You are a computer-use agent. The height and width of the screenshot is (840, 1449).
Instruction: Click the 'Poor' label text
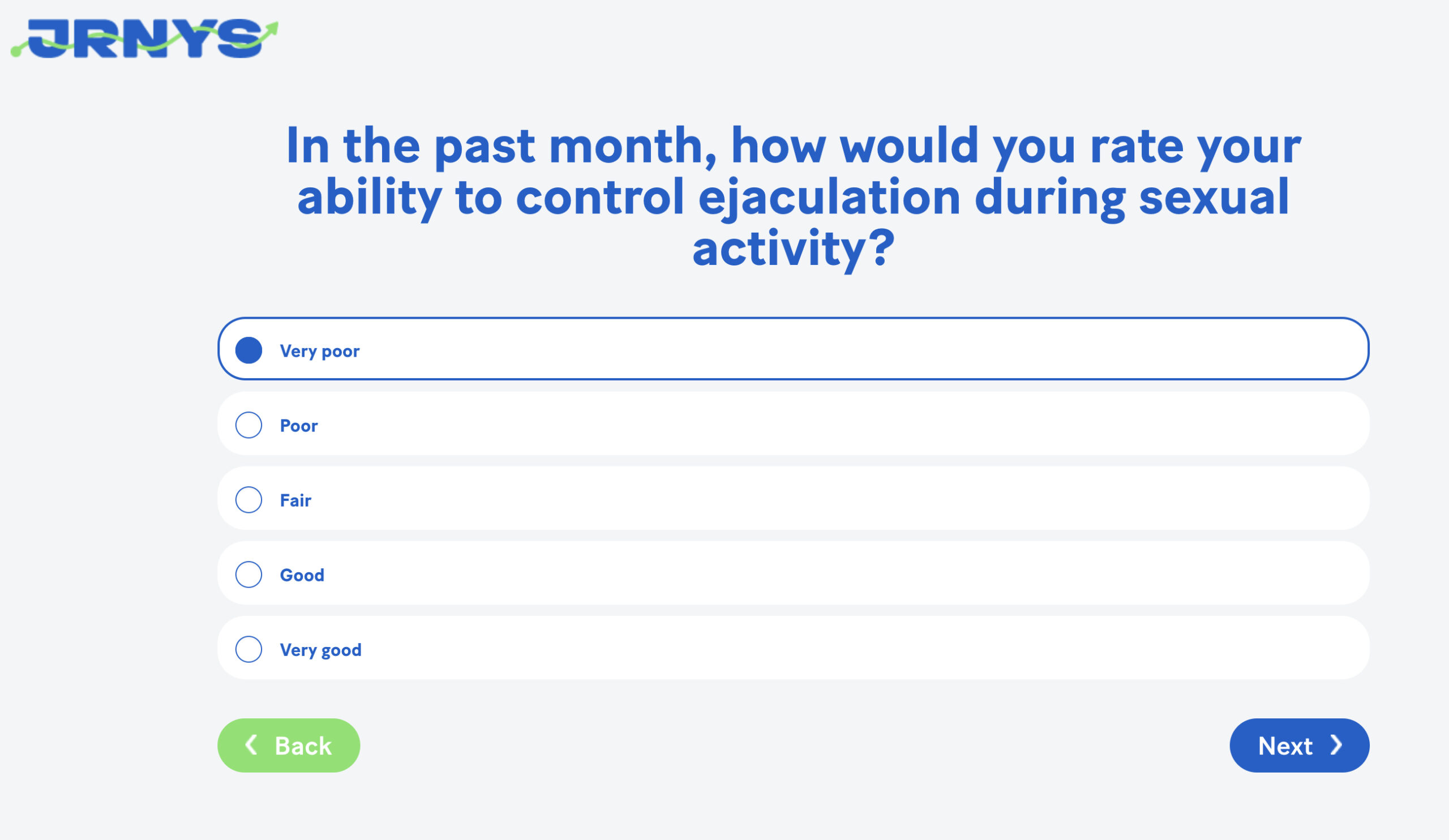pos(298,426)
